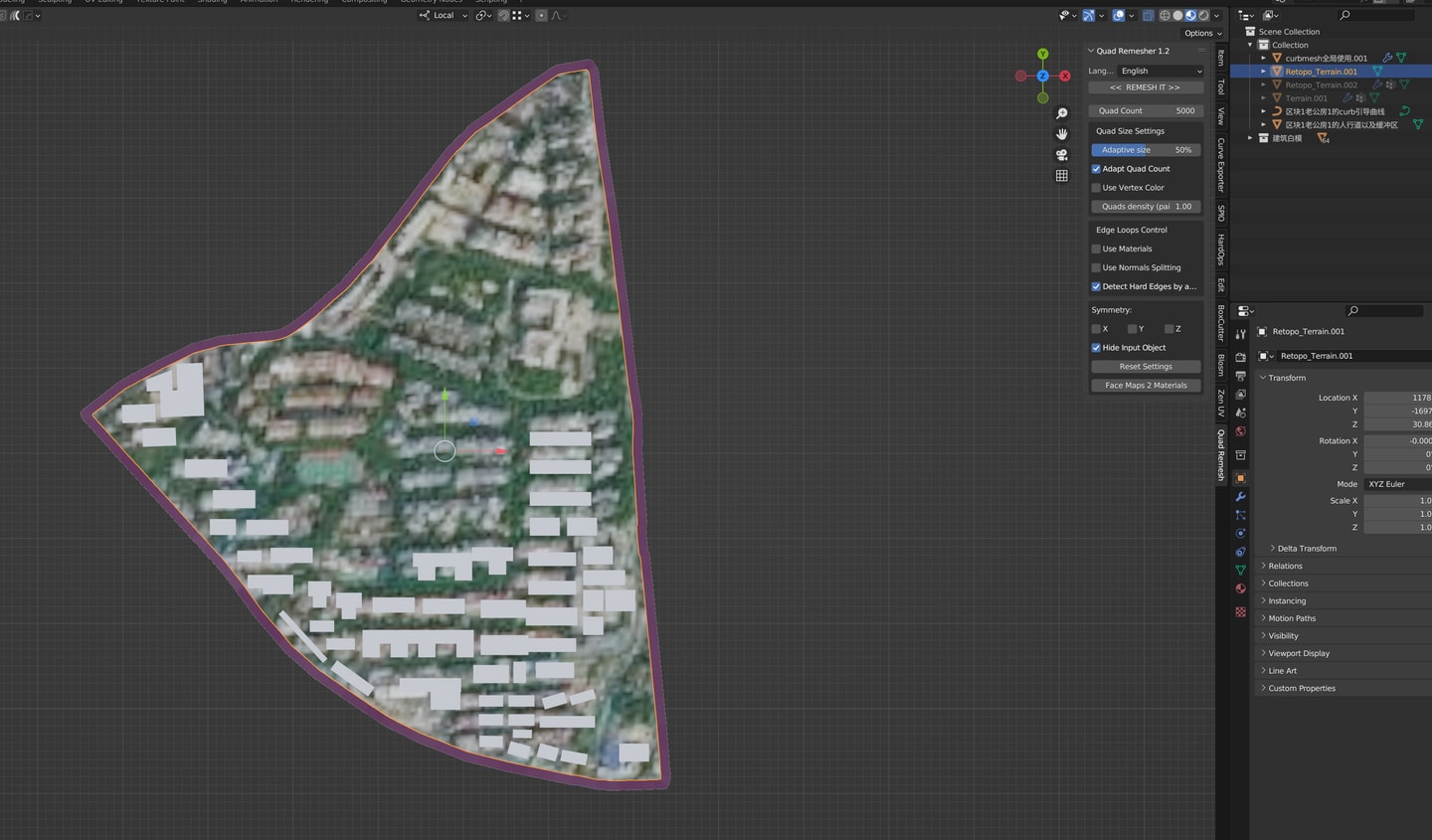Toggle proportional editing icon in header

(541, 15)
